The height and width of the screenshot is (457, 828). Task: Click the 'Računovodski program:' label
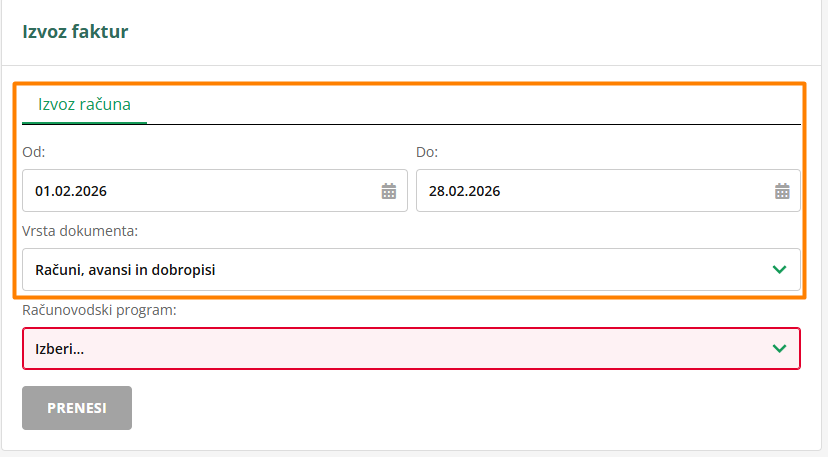tap(99, 310)
